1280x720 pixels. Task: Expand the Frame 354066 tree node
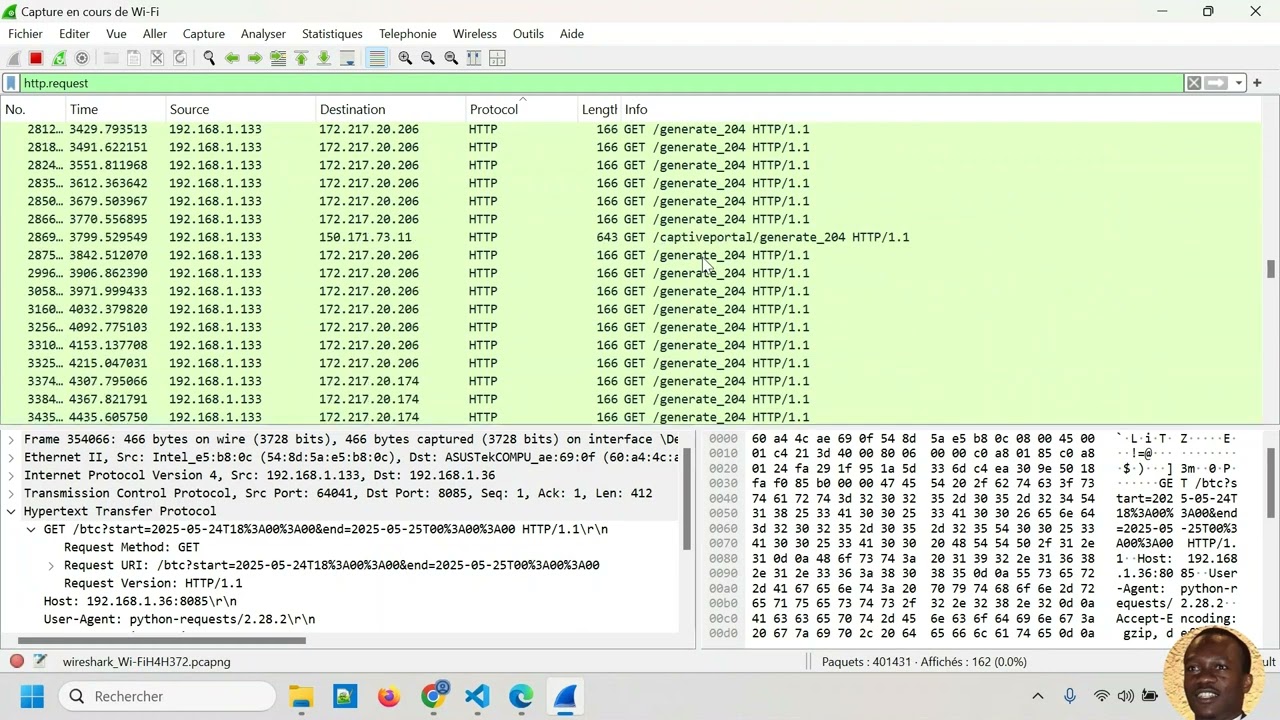click(x=11, y=439)
